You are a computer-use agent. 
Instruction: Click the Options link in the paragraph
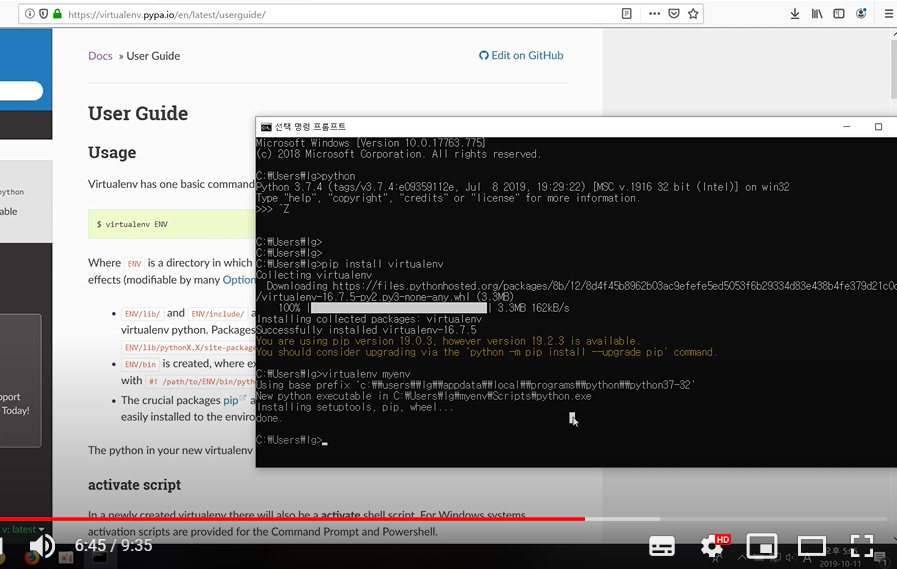(239, 280)
